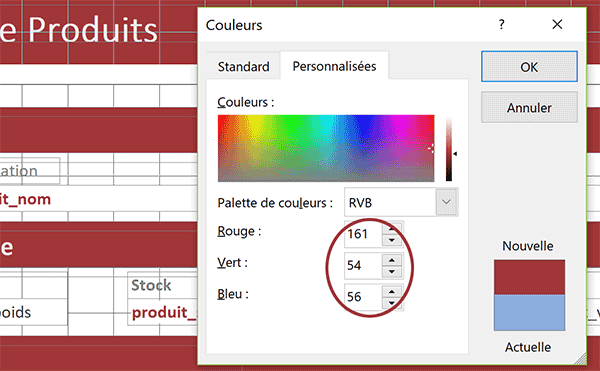Click the Vert value field
Viewport: 600px width, 371px height.
tap(364, 265)
